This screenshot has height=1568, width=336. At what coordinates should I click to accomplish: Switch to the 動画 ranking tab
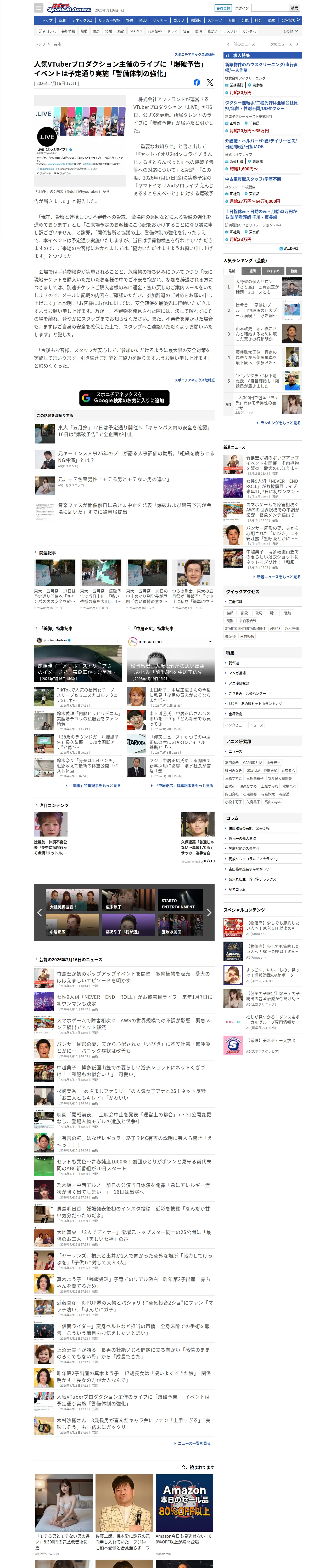point(293,271)
